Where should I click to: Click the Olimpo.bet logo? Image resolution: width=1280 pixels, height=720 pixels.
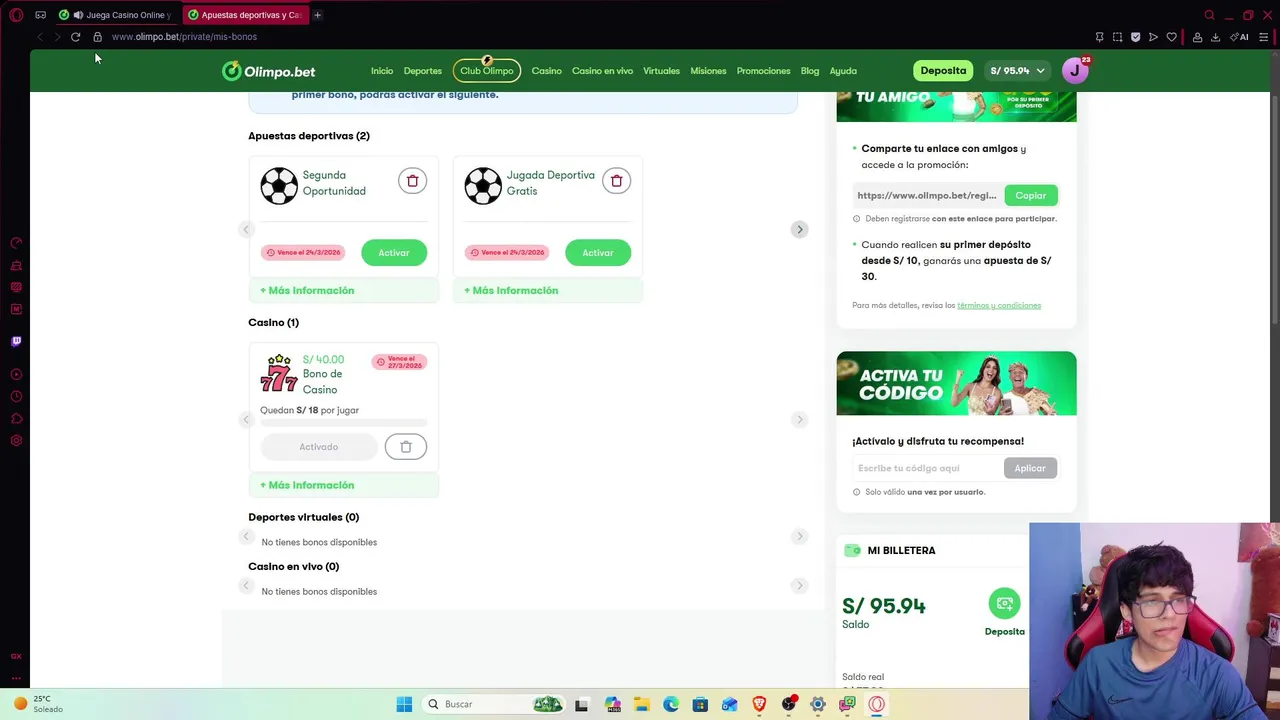[269, 71]
